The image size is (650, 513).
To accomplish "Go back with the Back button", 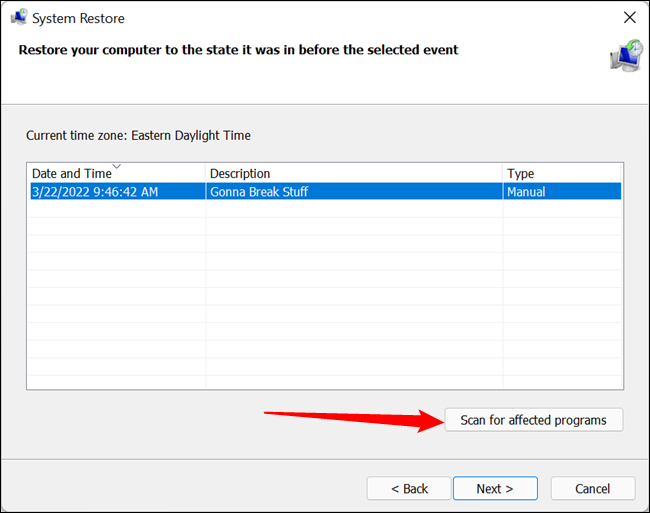I will 408,489.
